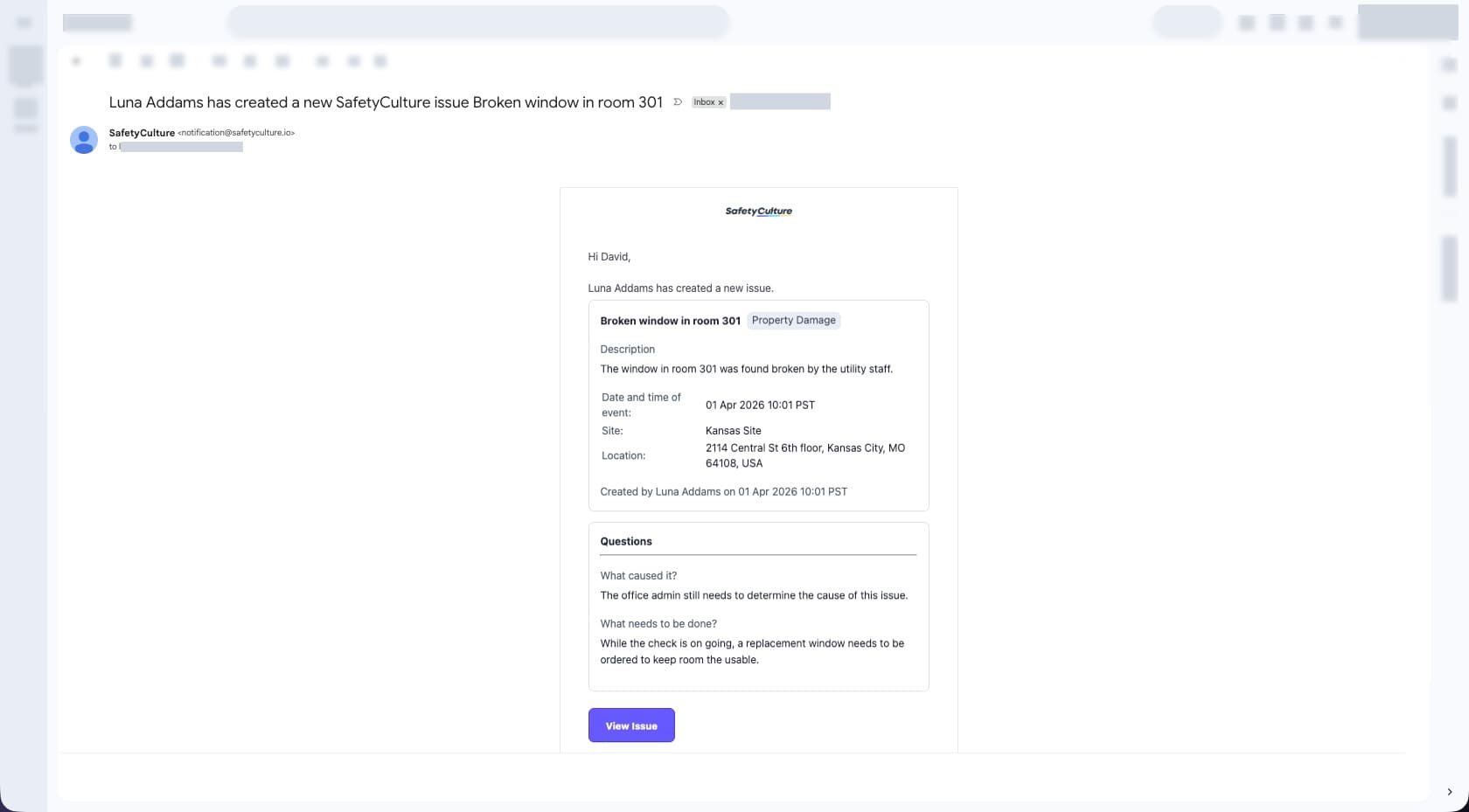Open the More actions toolbar menu
This screenshot has width=1469, height=812.
click(x=379, y=61)
